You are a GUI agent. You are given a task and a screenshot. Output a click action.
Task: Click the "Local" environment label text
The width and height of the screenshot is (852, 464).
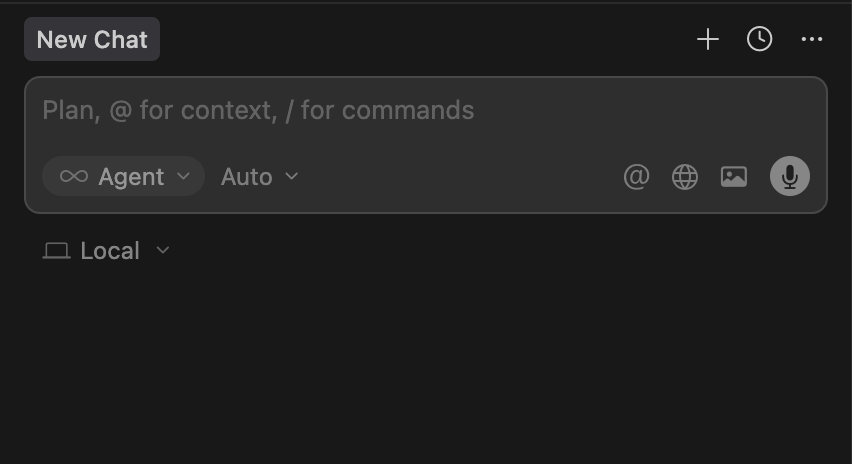point(110,251)
